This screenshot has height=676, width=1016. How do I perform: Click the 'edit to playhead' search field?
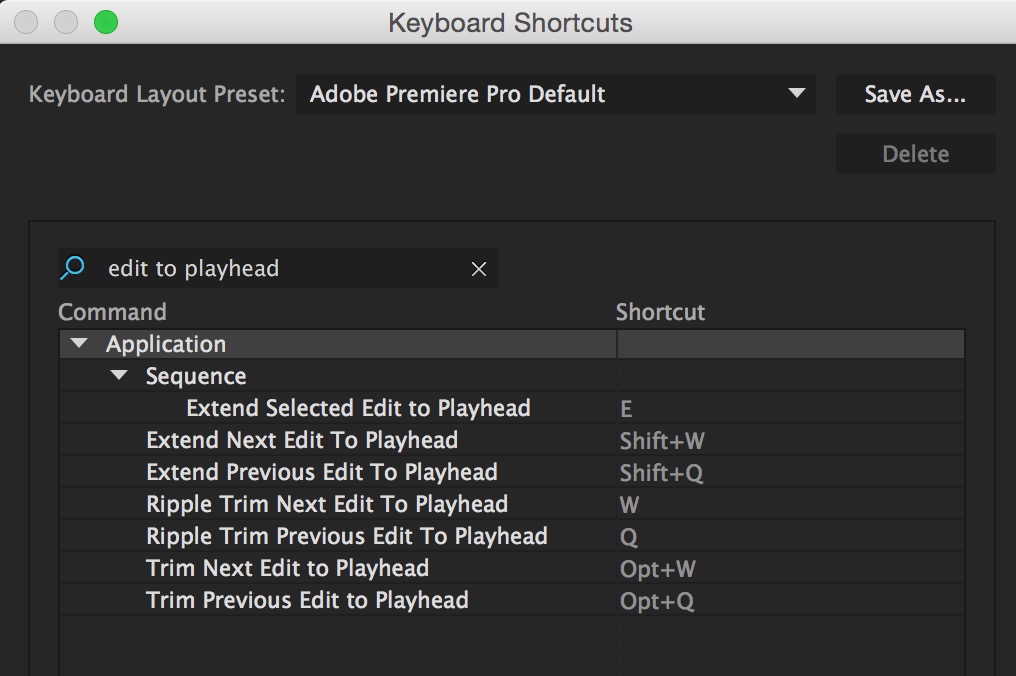[x=279, y=268]
